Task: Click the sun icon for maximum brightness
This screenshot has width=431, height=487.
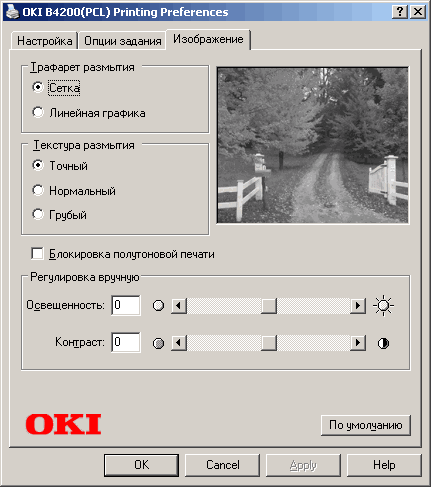Action: [383, 305]
